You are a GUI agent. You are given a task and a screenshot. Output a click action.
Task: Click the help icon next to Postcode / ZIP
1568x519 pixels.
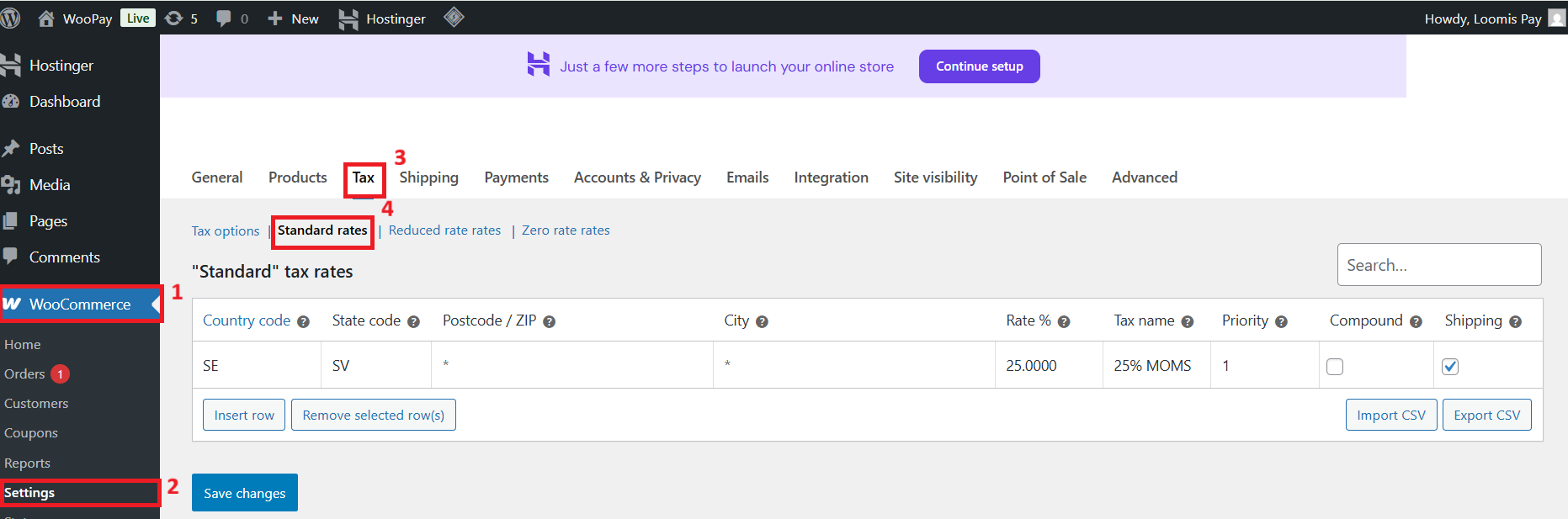[549, 322]
